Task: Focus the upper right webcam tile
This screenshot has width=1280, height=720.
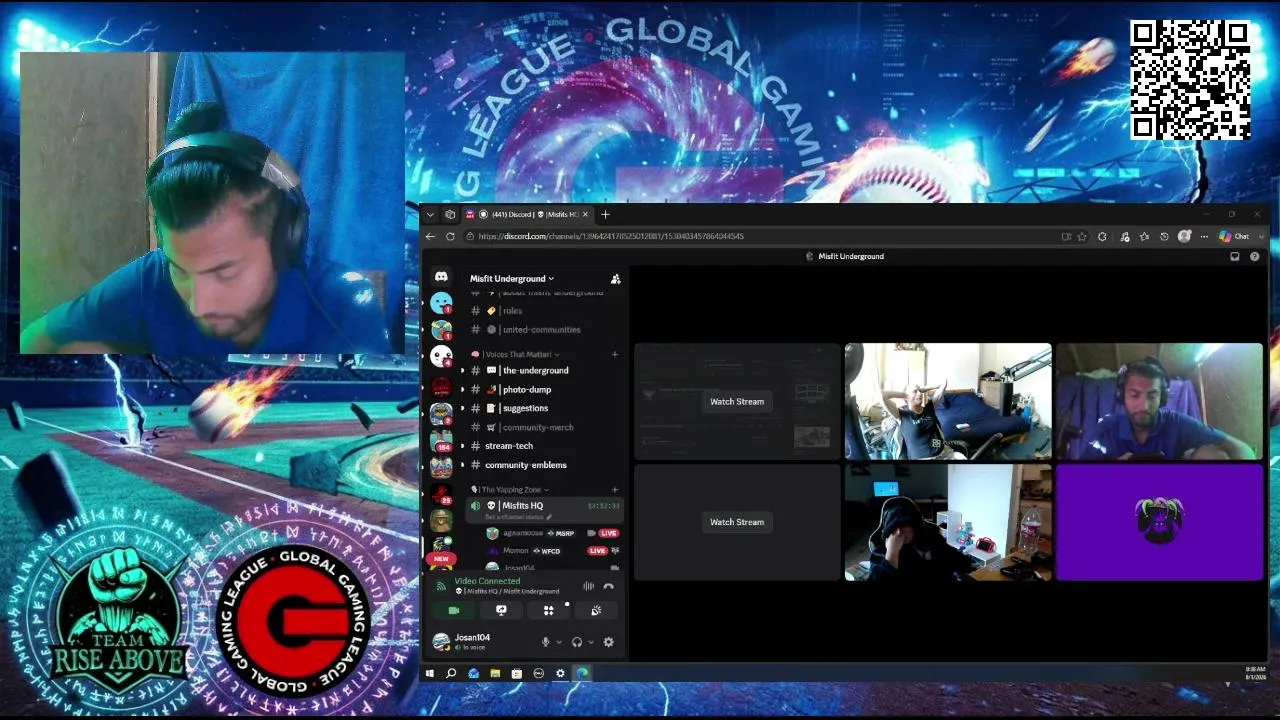Action: (1160, 402)
